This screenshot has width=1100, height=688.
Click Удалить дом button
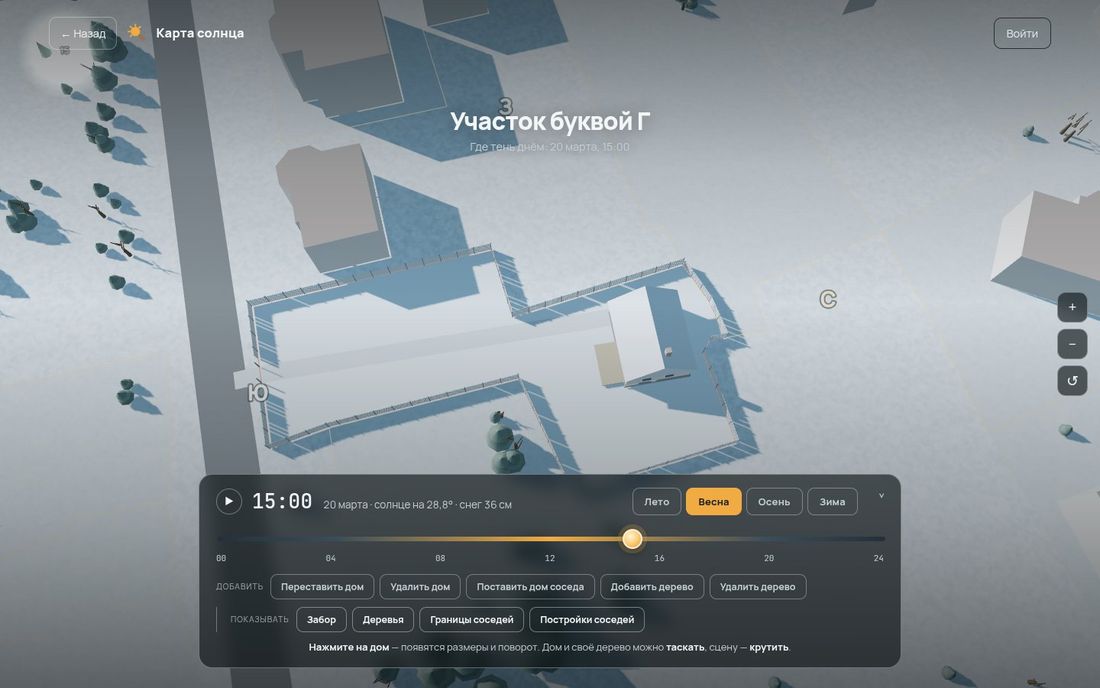(420, 586)
